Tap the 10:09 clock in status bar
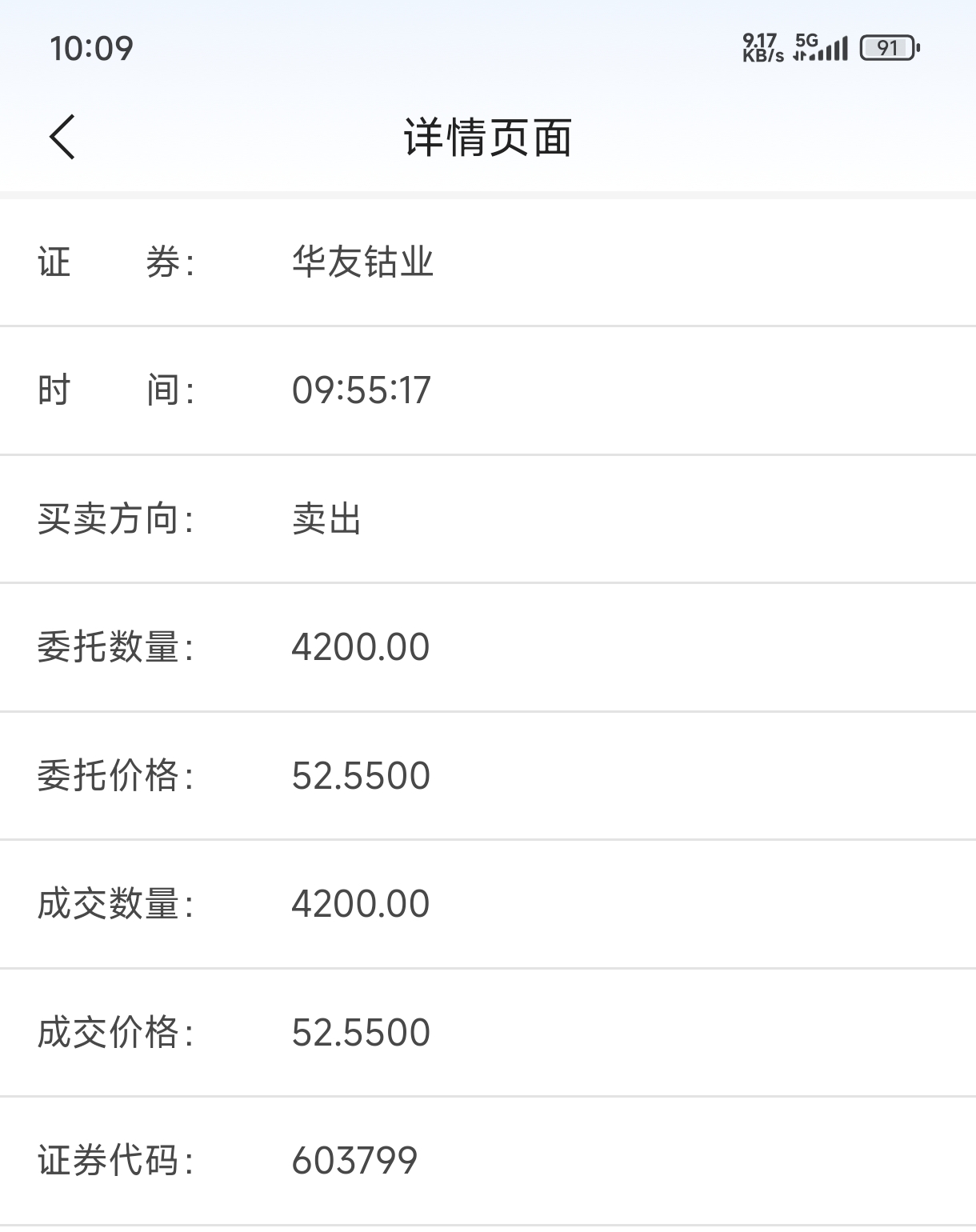Viewport: 976px width, 1232px height. [x=91, y=49]
